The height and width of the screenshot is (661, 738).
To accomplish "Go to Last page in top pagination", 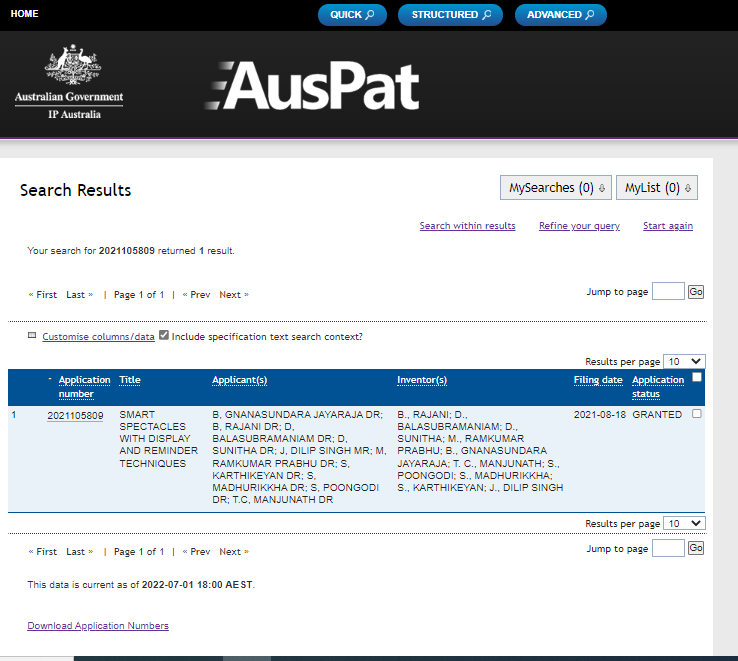I will pos(80,295).
